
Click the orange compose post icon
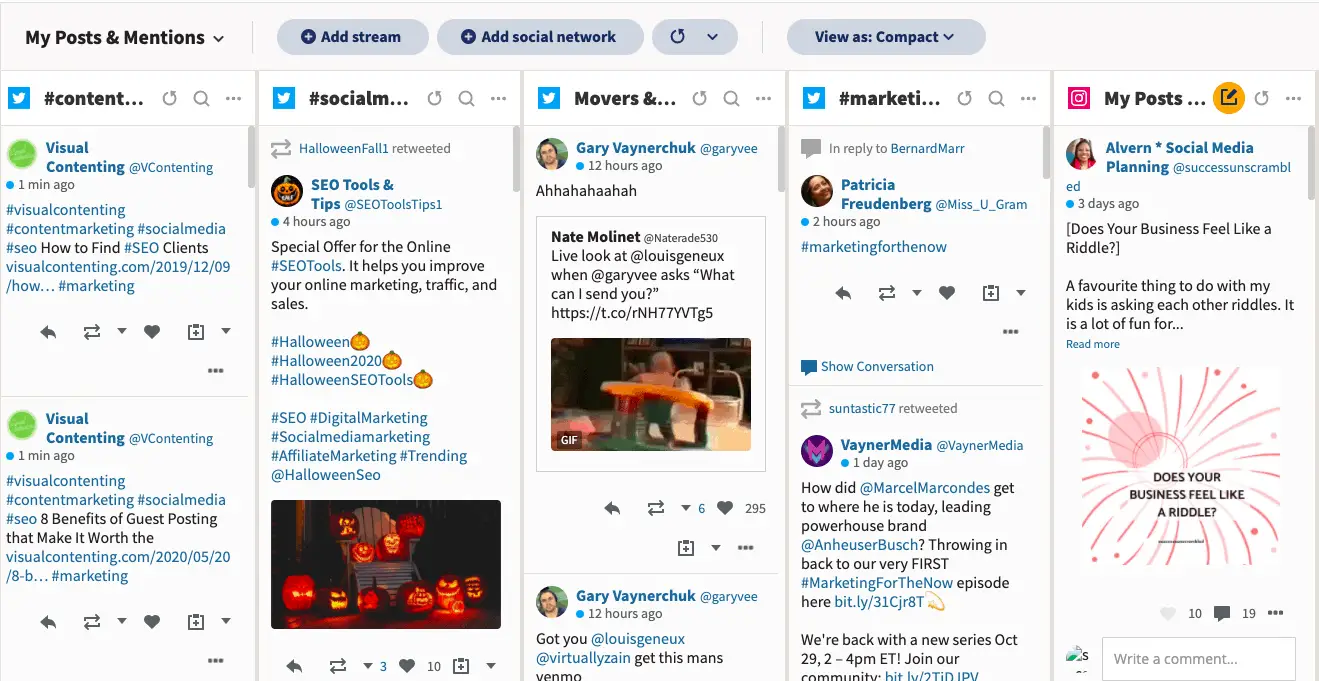pyautogui.click(x=1229, y=98)
